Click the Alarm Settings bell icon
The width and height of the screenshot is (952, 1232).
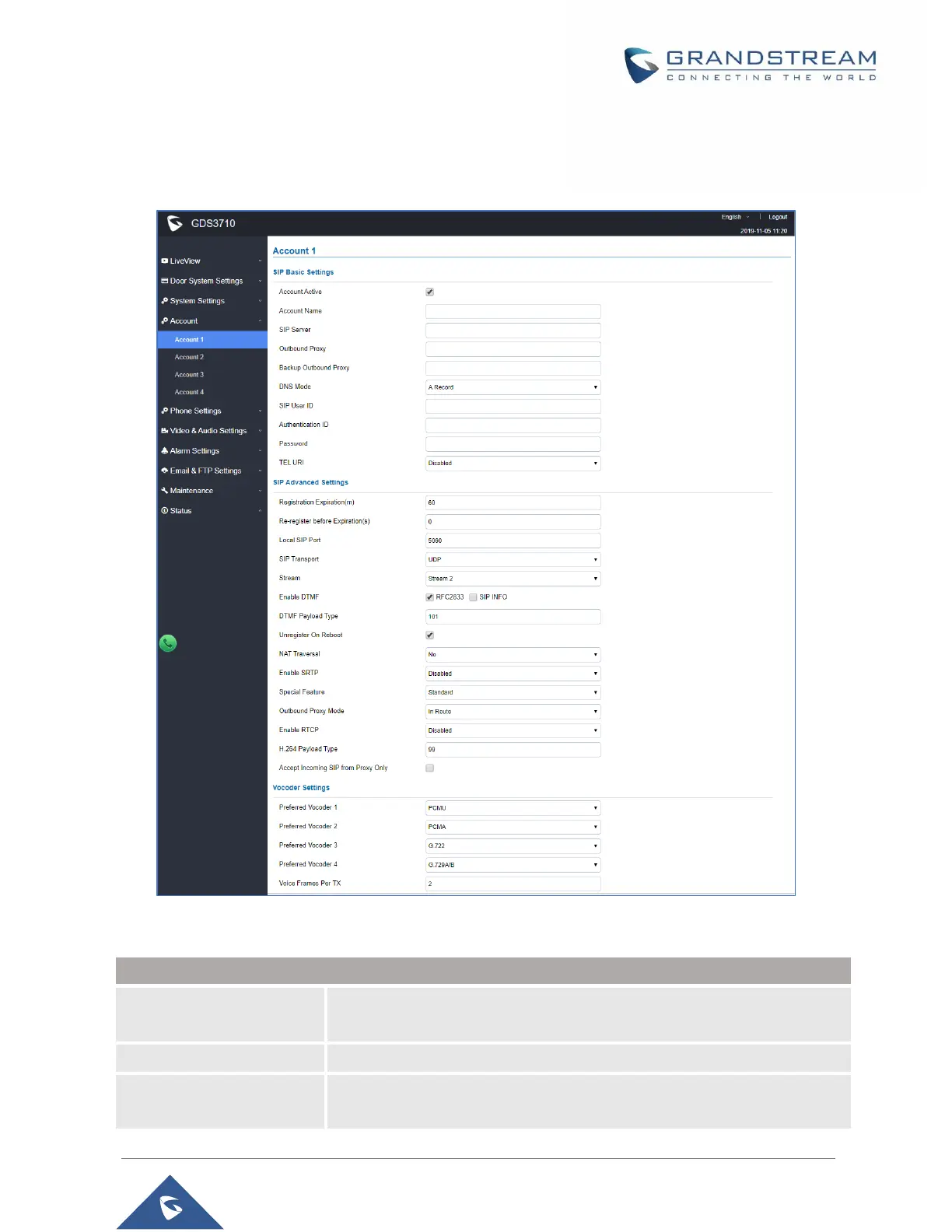(164, 451)
